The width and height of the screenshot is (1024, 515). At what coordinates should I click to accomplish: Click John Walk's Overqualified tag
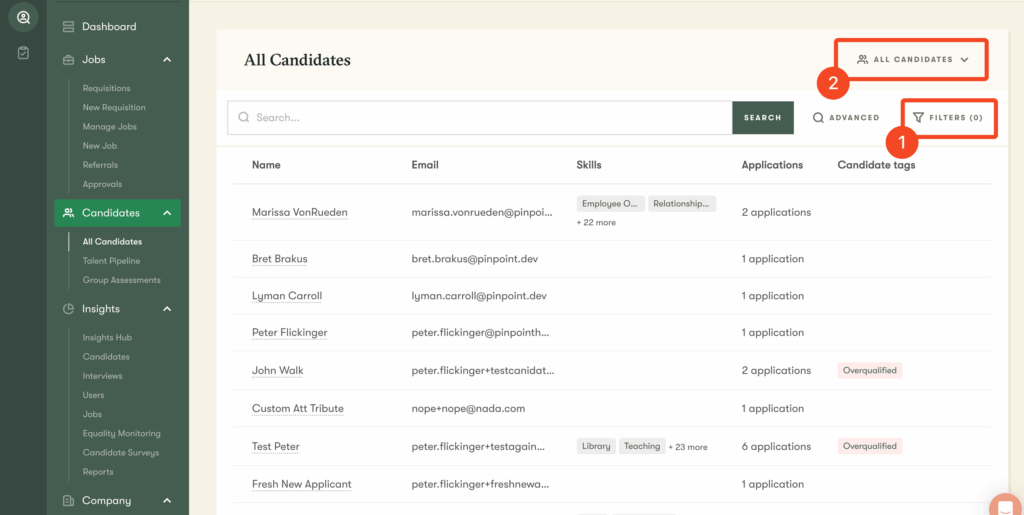(869, 371)
